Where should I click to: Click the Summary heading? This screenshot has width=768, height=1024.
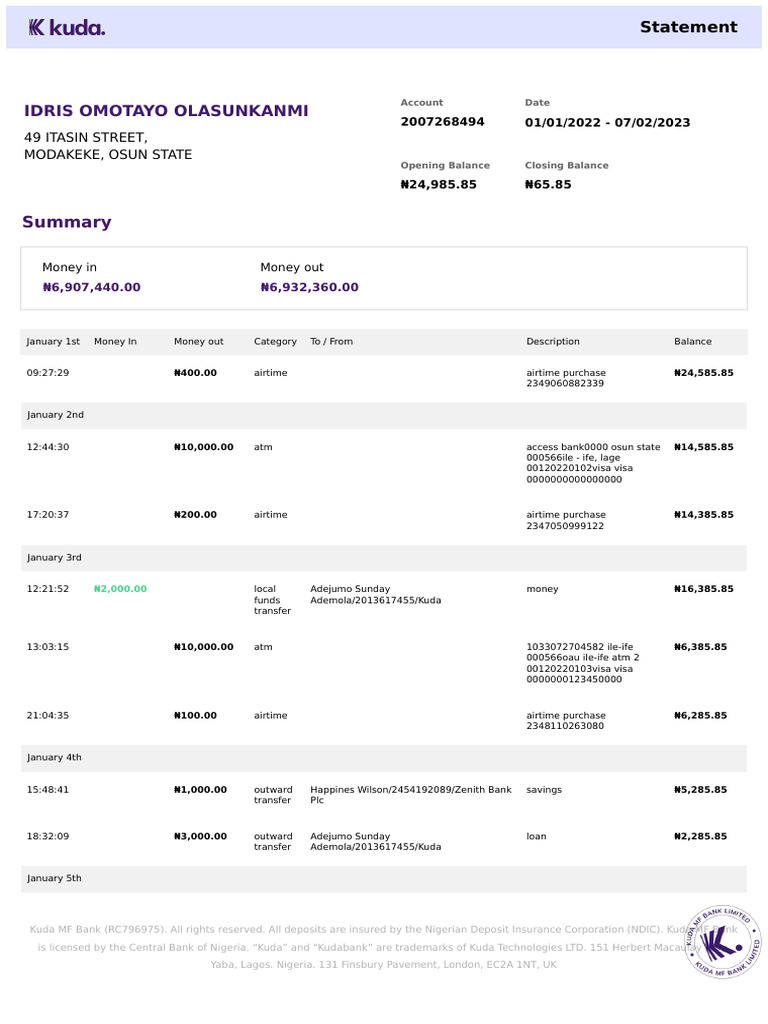click(67, 222)
